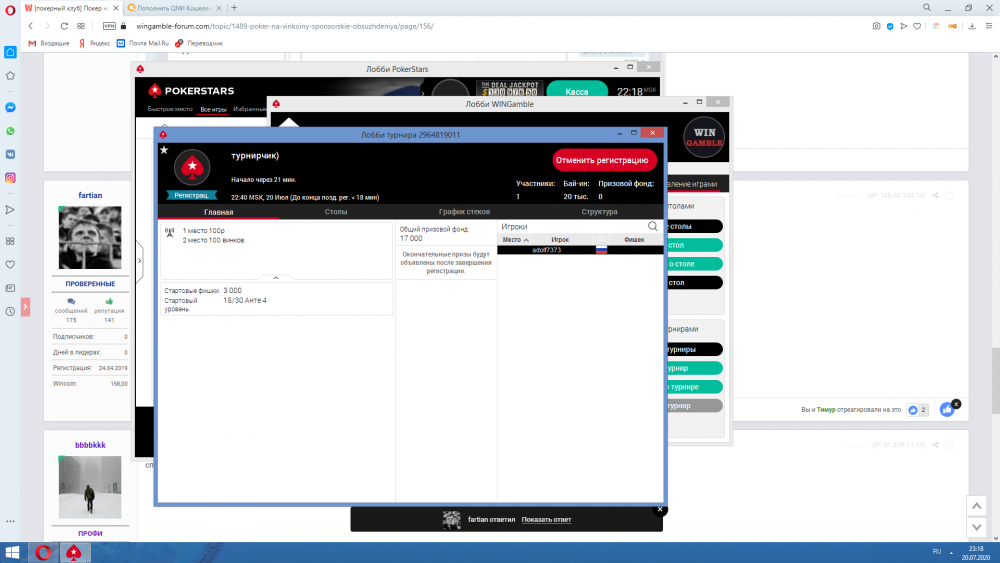Open Яндекс bookmark
The height and width of the screenshot is (563, 1000).
tap(94, 43)
